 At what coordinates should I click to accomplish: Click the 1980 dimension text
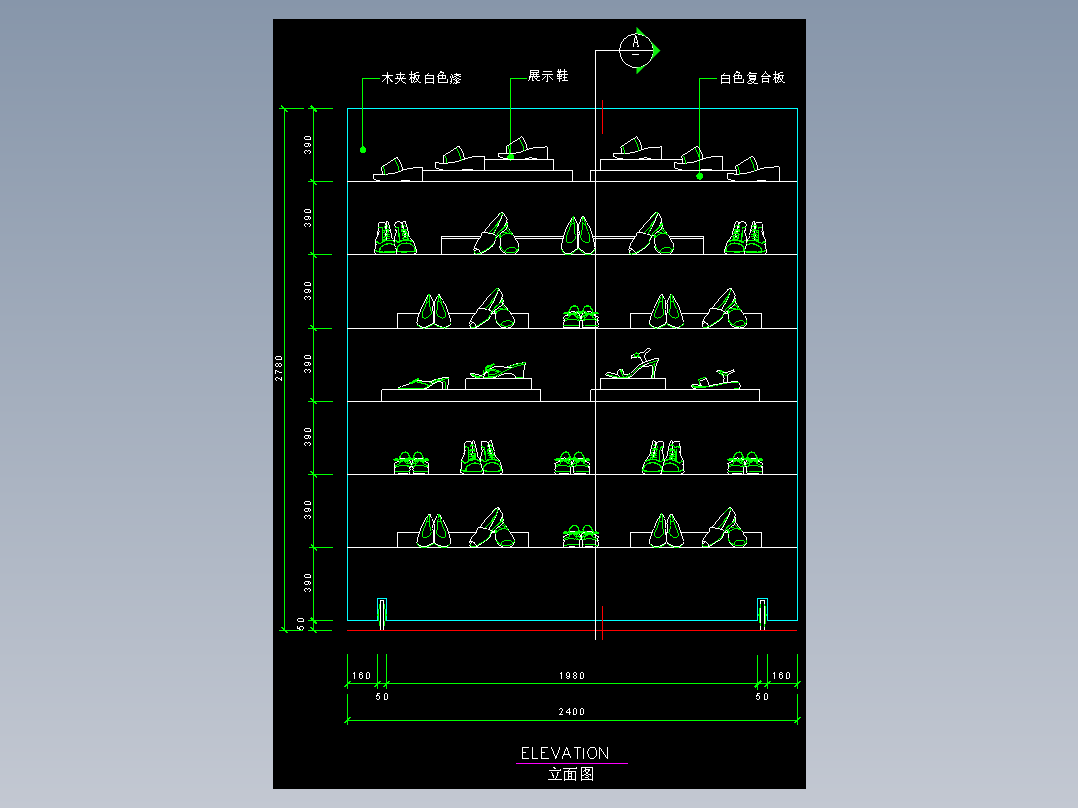coord(570,675)
